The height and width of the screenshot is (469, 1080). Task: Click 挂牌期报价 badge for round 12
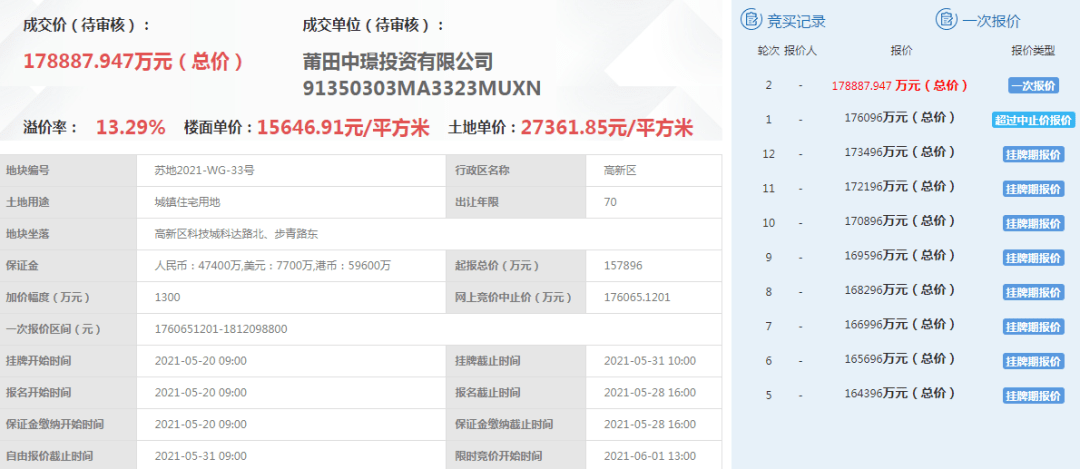[x=1032, y=154]
